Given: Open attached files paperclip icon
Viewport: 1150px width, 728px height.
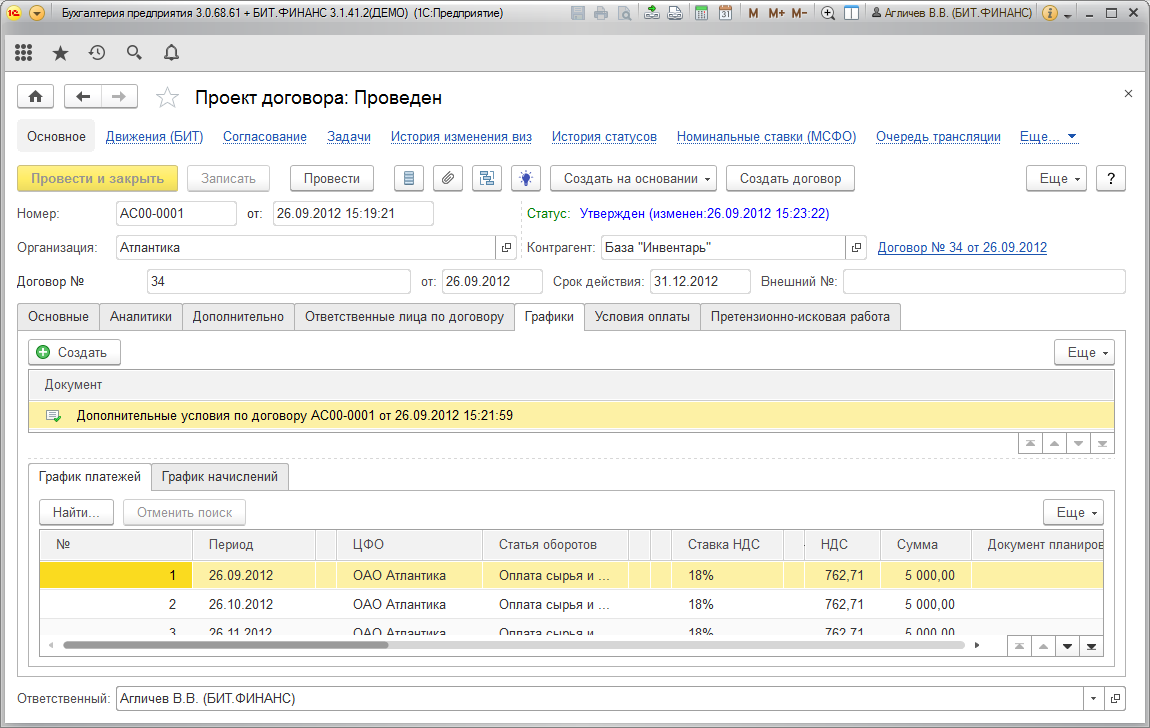Looking at the screenshot, I should tap(448, 178).
